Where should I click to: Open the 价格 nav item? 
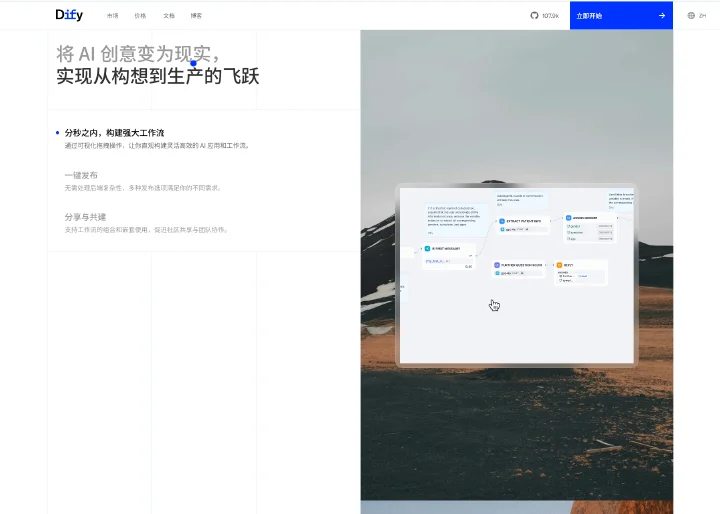tap(140, 16)
